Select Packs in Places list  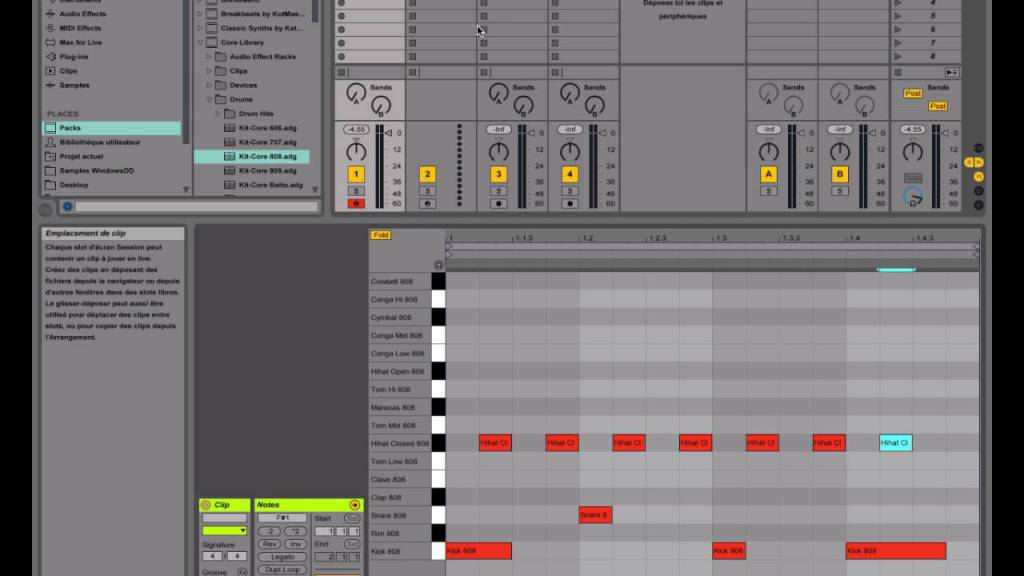pos(112,128)
